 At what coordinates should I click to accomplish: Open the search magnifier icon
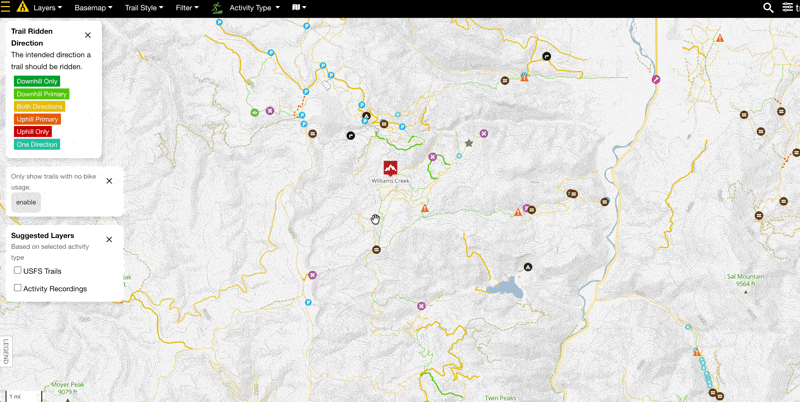point(768,8)
